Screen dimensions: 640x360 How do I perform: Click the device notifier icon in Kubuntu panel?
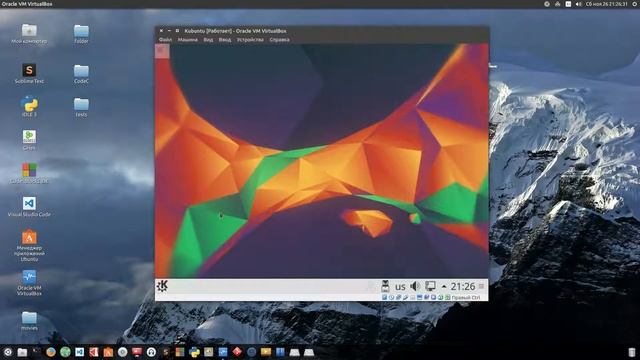pyautogui.click(x=385, y=286)
